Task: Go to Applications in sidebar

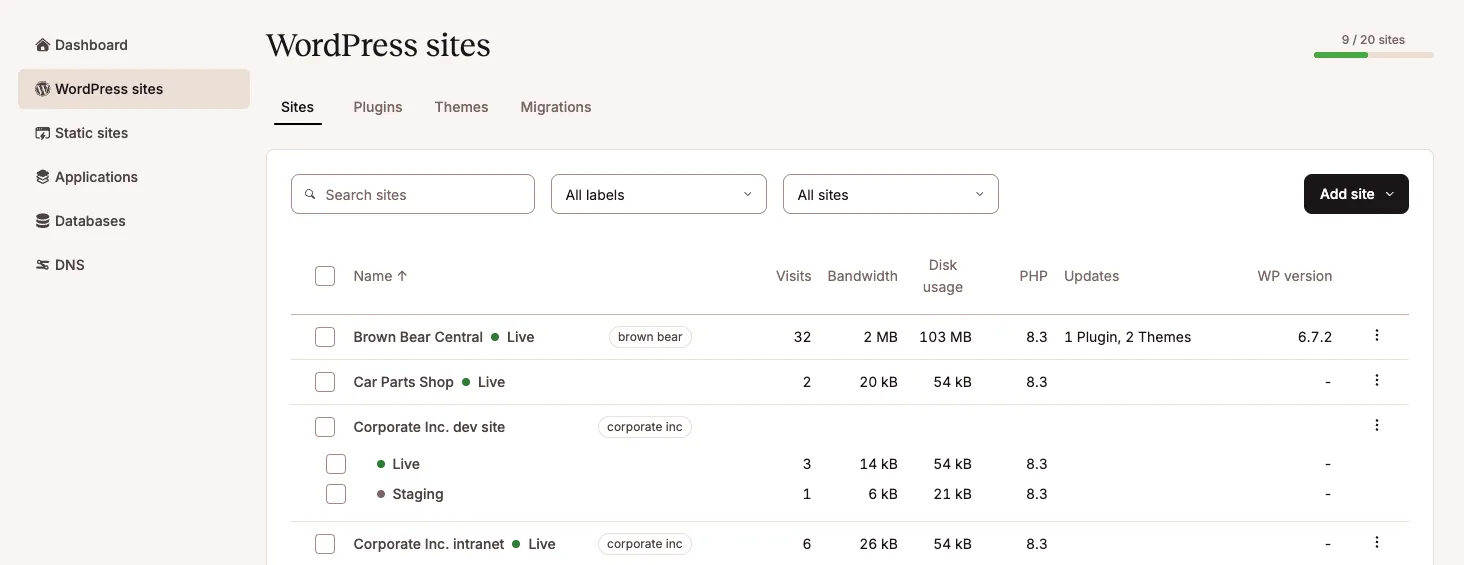Action: point(134,177)
